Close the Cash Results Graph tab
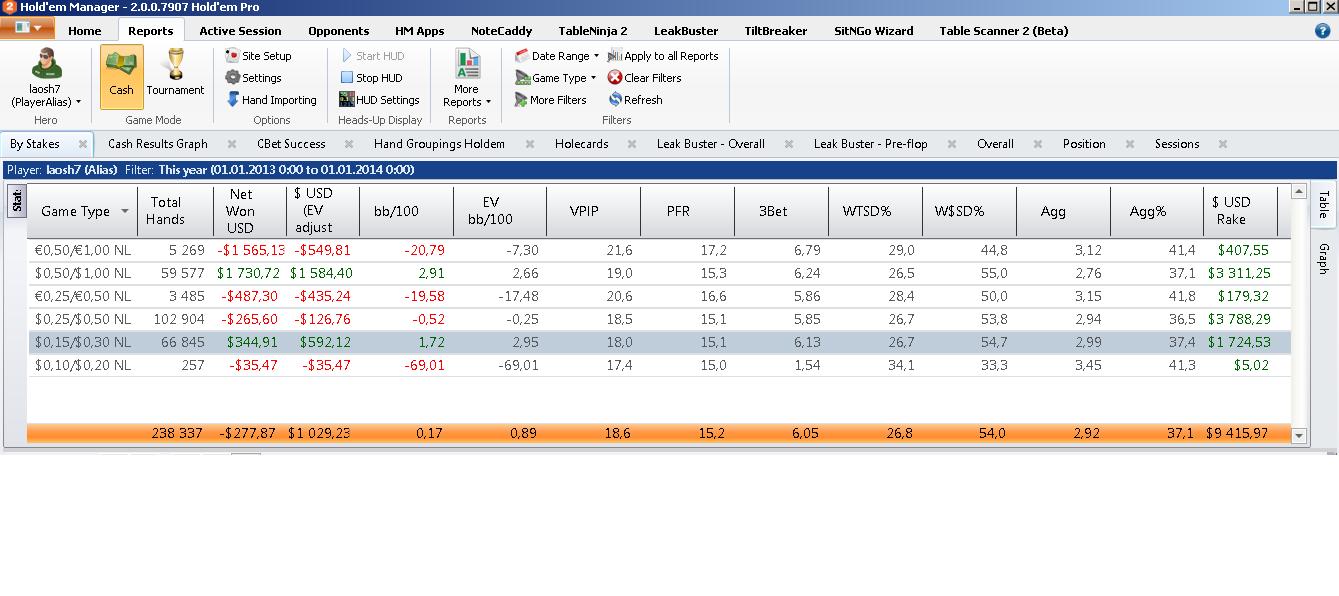The image size is (1339, 596). point(232,144)
